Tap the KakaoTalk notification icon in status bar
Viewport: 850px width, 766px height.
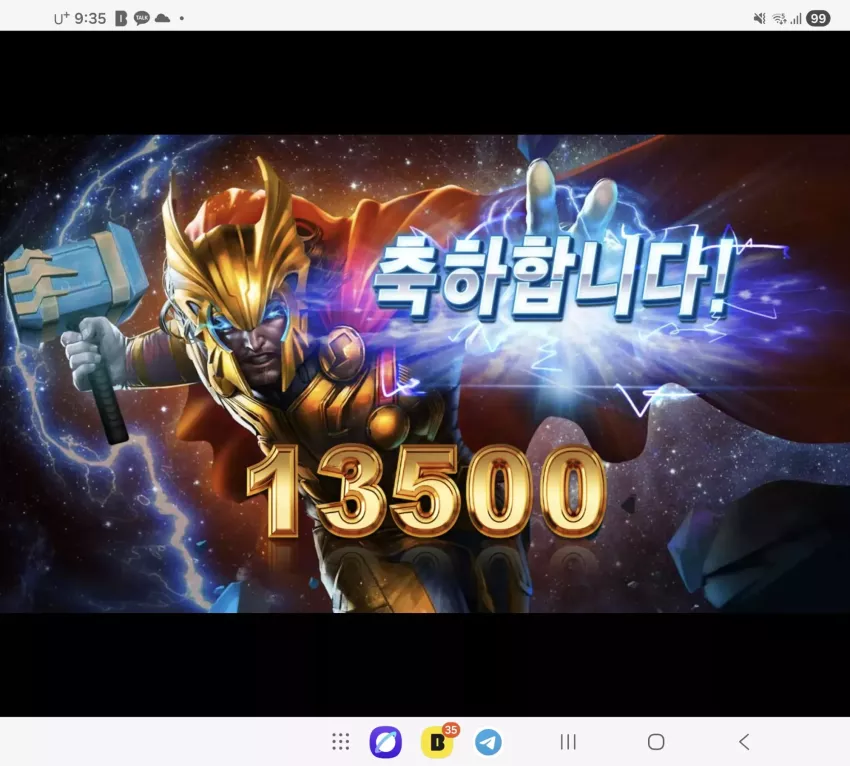tap(141, 18)
